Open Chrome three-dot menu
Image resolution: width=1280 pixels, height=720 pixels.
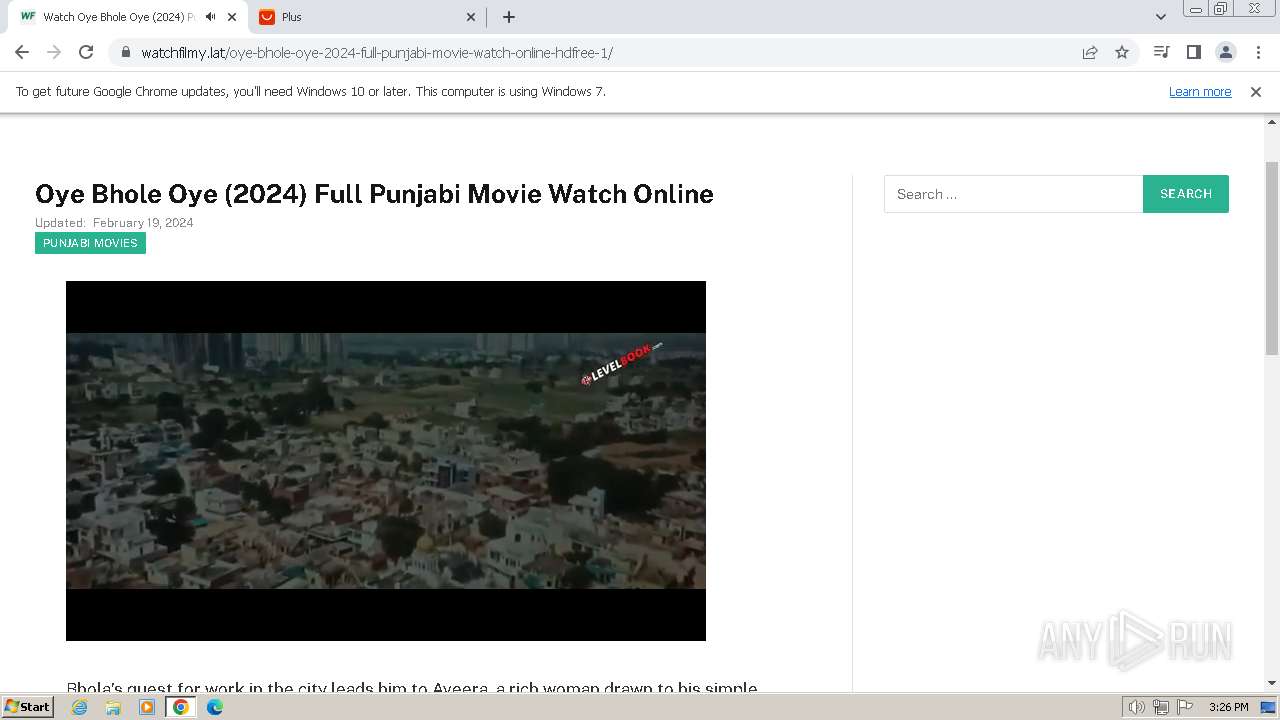(1258, 52)
